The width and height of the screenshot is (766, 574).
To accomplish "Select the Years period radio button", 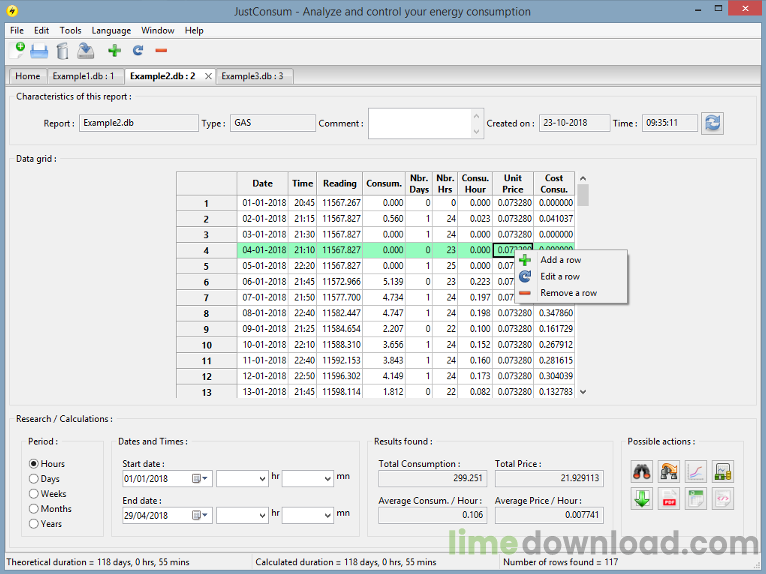I will (x=34, y=524).
